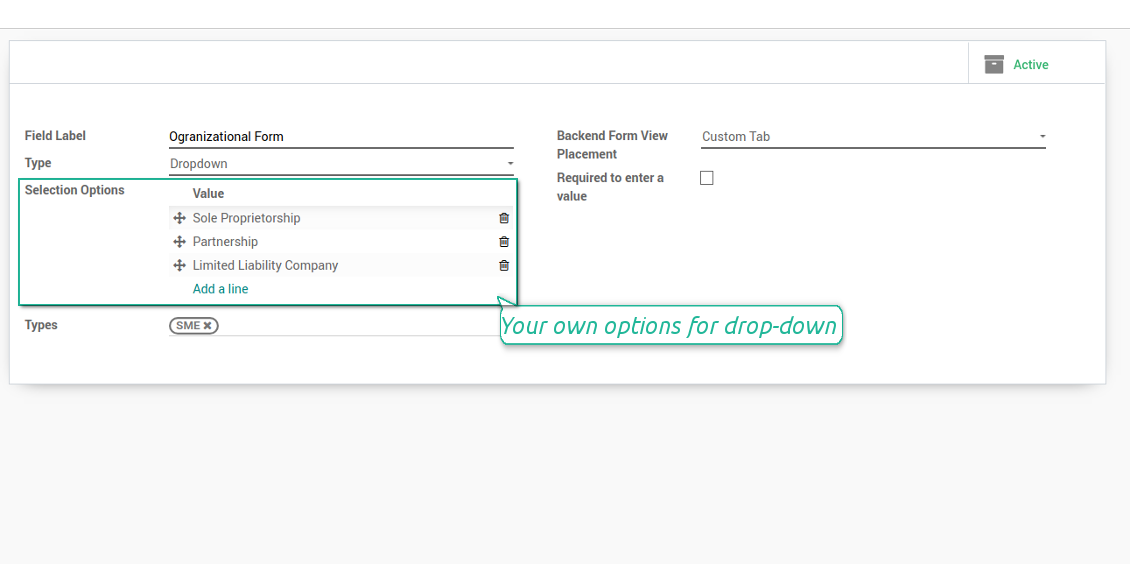Screen dimensions: 1130x564
Task: Delete the Sole Proprietorship option
Action: (x=504, y=218)
